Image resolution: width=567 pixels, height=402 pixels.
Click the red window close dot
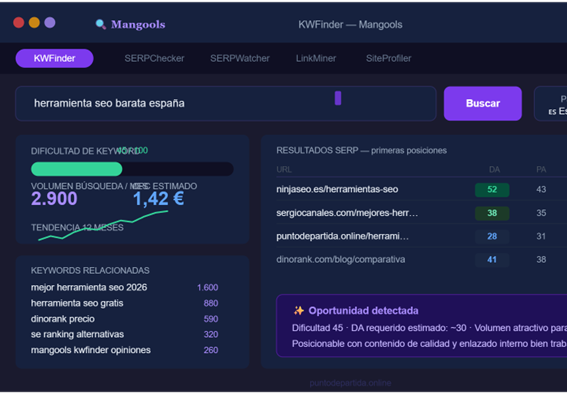(x=19, y=22)
